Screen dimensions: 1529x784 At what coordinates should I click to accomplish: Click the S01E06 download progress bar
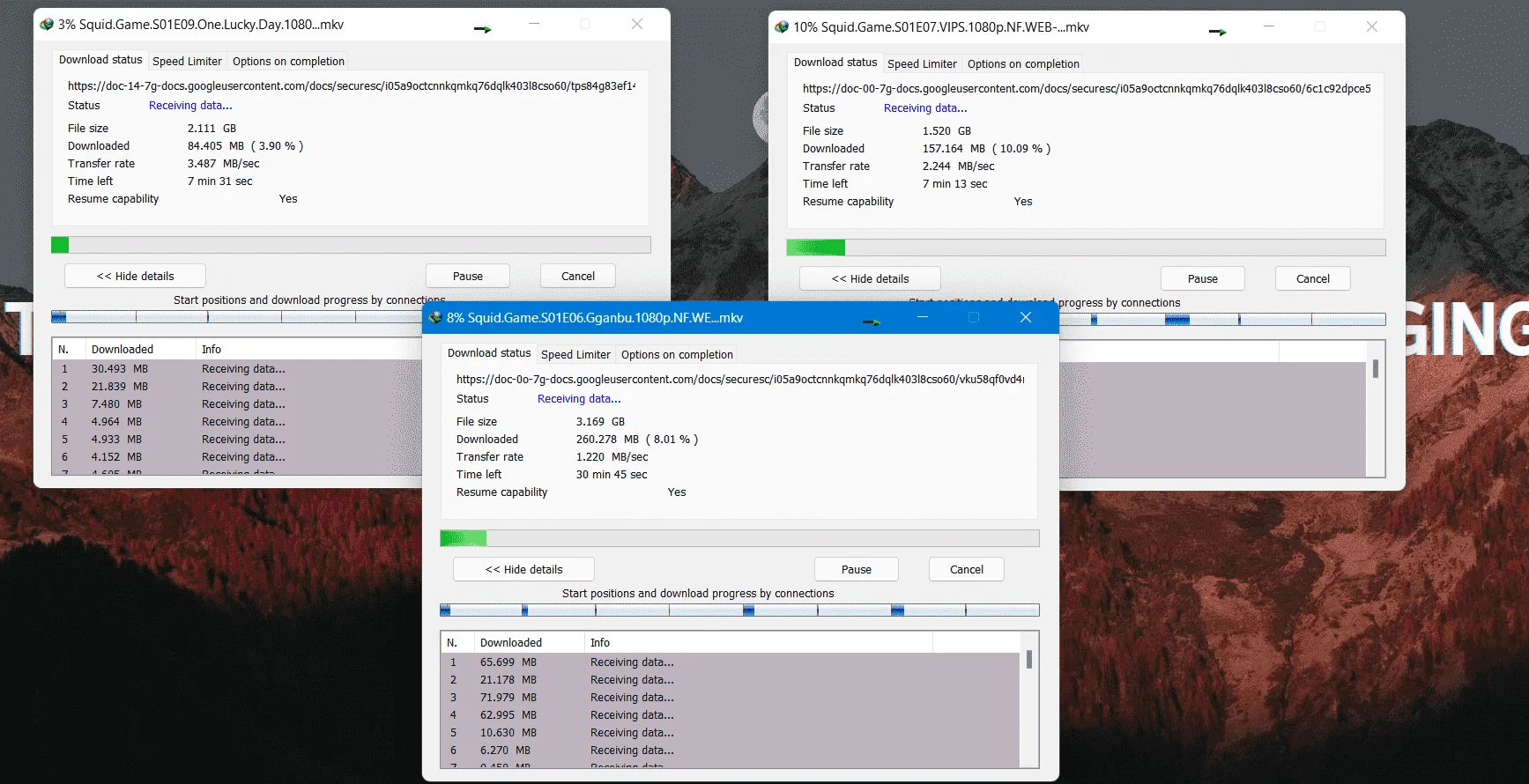tap(739, 538)
